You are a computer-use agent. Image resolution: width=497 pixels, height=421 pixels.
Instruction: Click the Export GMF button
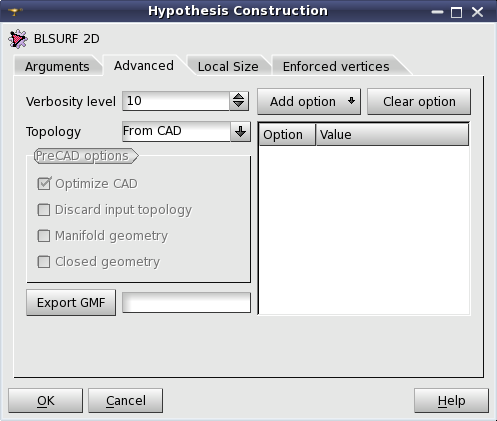pos(71,303)
